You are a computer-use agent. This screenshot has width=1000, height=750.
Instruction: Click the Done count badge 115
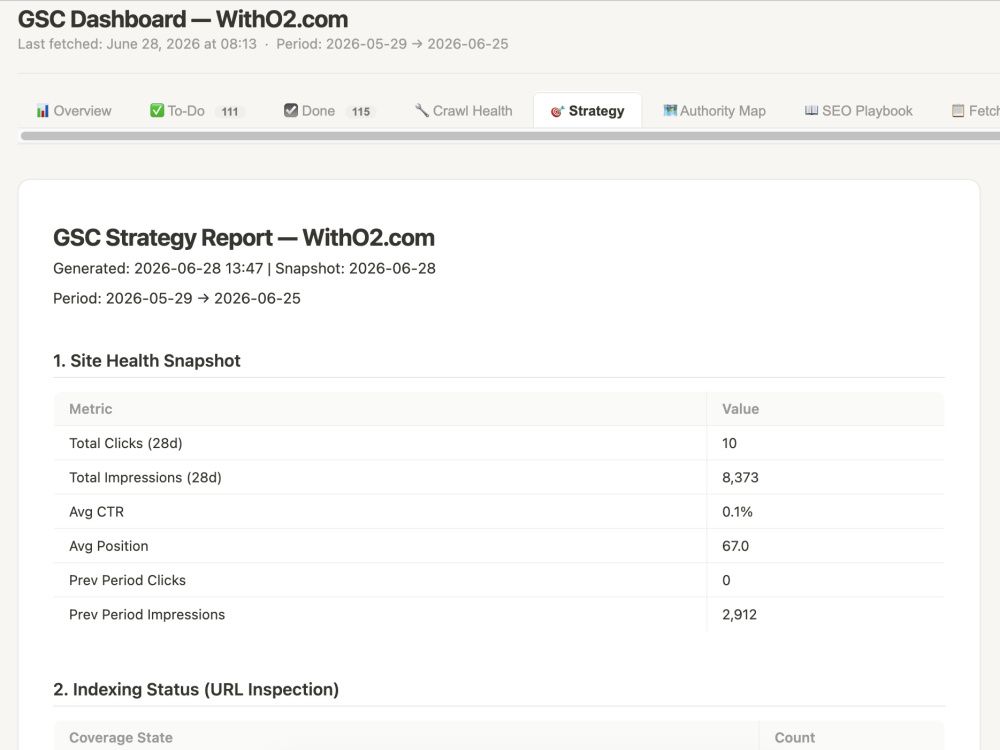click(361, 112)
